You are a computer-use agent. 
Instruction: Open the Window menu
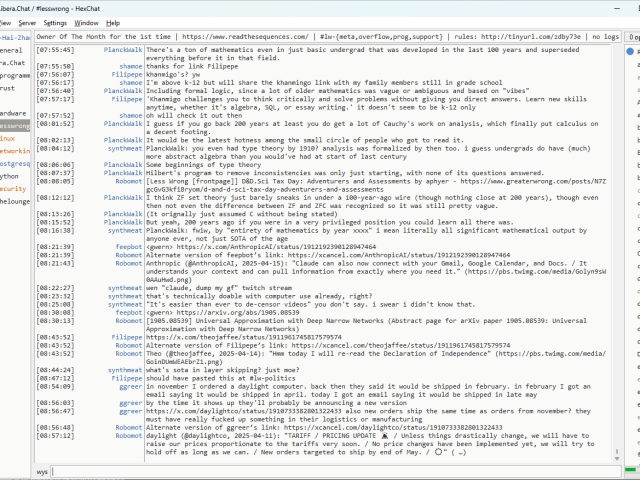[x=86, y=23]
